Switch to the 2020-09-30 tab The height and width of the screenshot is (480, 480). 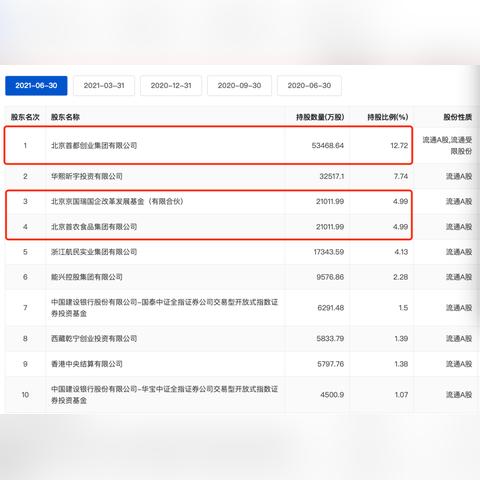(x=239, y=86)
